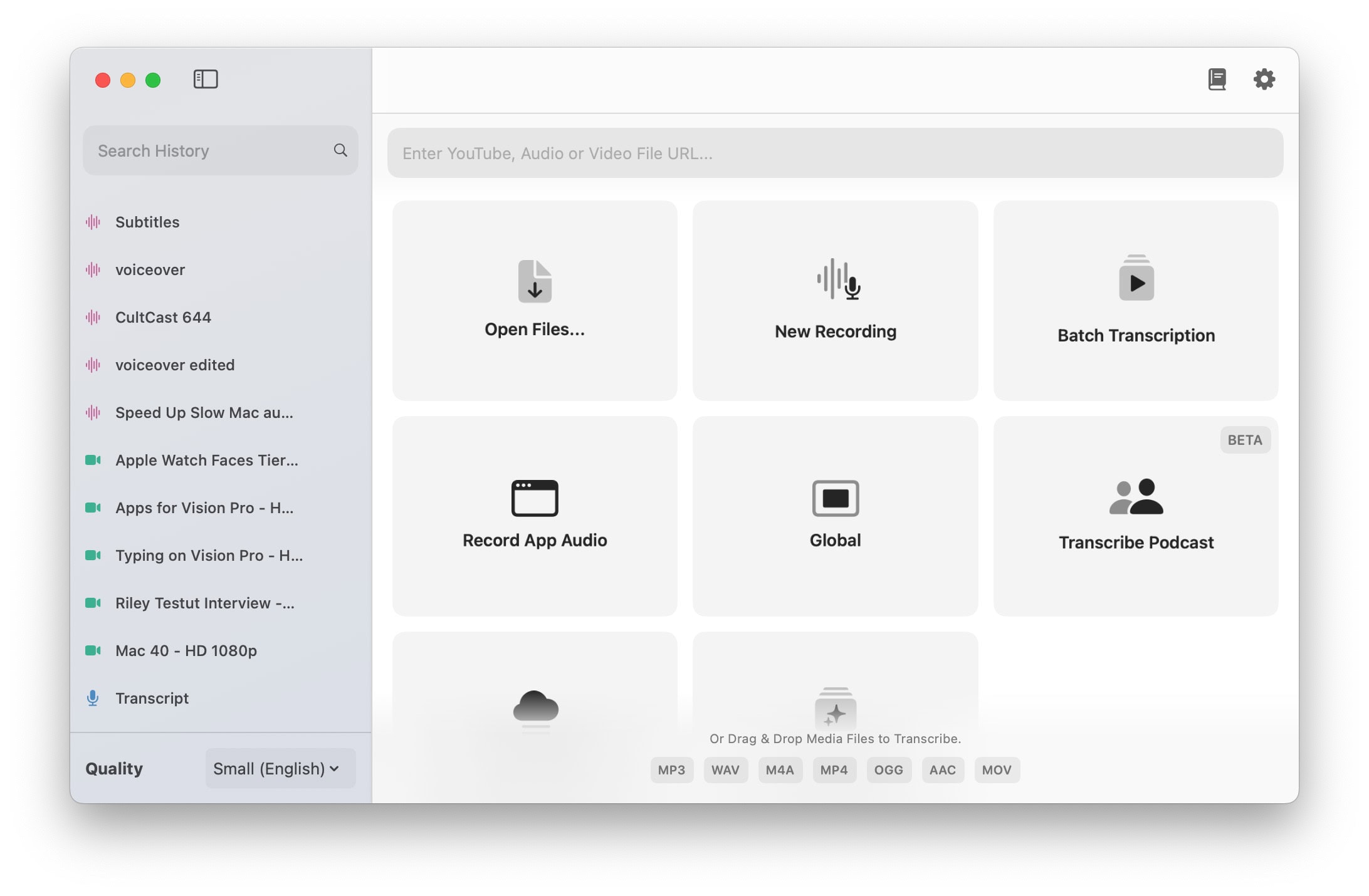Open the Mac 40 - HD 1080p entry
The height and width of the screenshot is (896, 1369).
pos(186,650)
